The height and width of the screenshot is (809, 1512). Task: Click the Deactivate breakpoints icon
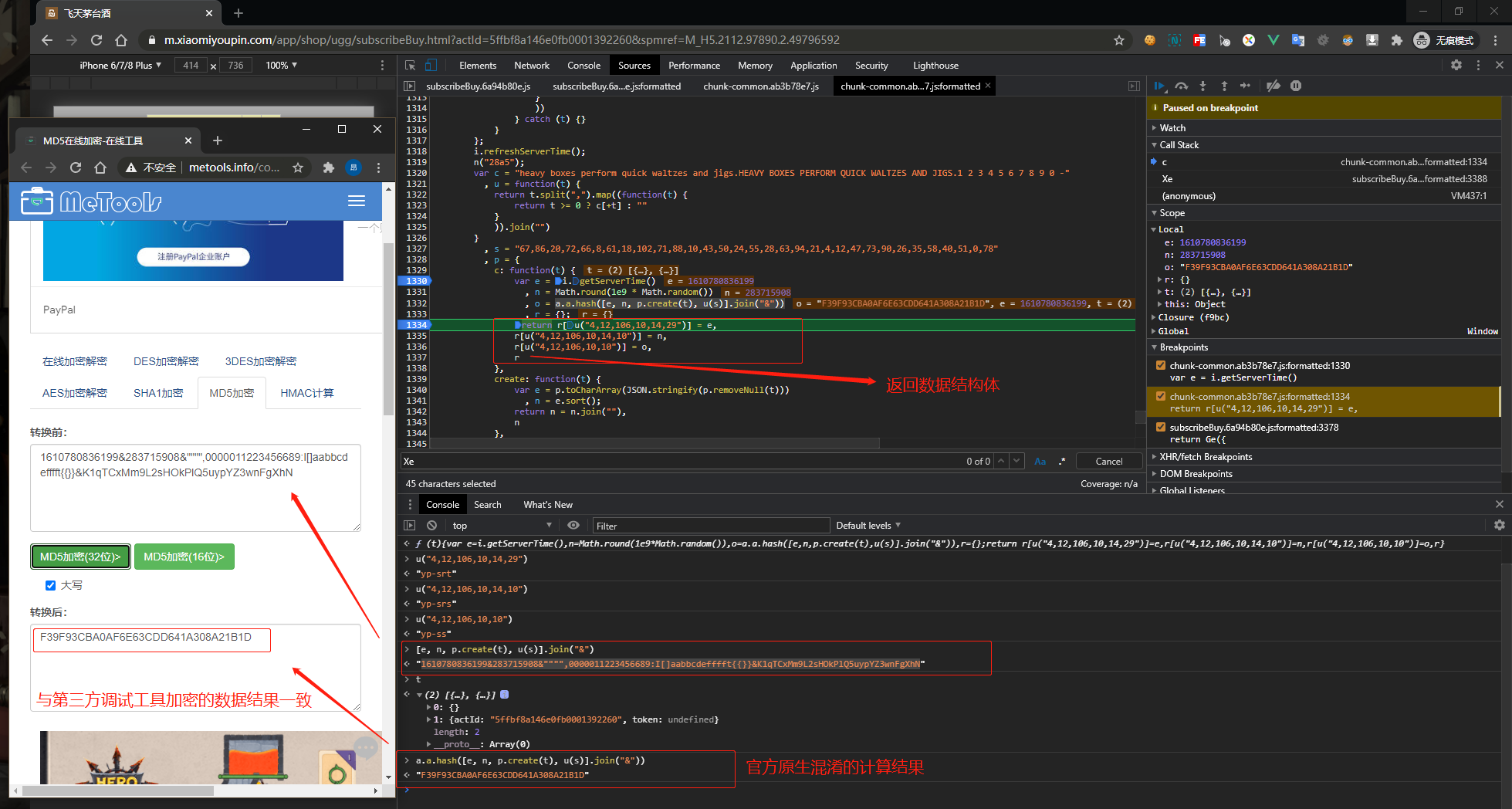1274,86
